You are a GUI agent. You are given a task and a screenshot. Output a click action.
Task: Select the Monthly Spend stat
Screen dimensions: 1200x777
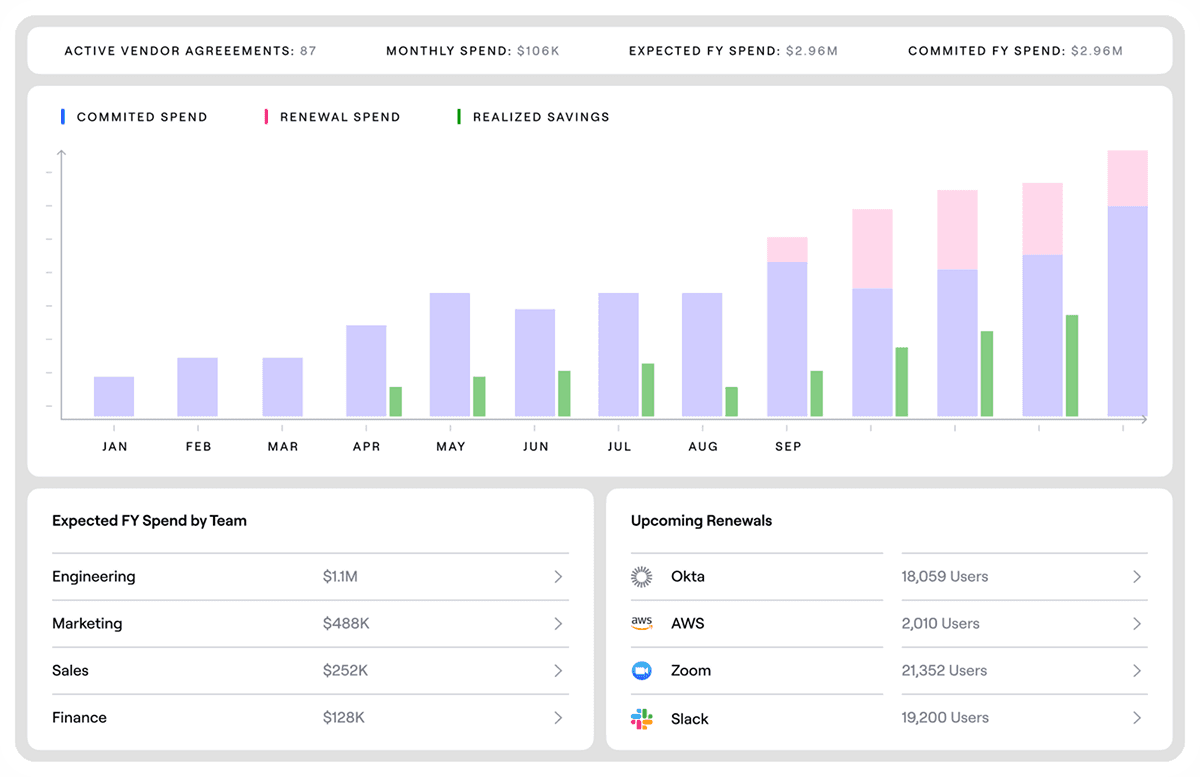pyautogui.click(x=473, y=50)
